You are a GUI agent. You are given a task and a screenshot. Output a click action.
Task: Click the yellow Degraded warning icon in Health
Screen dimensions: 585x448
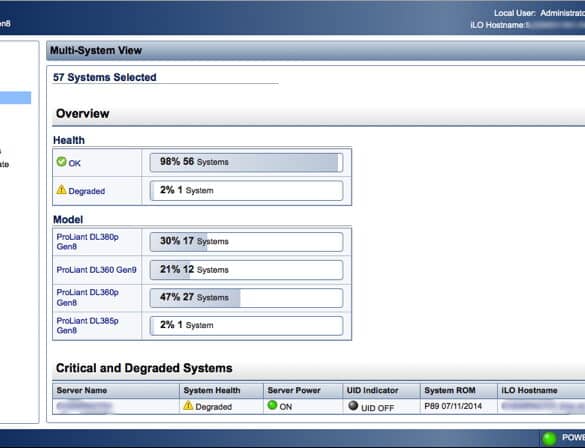click(62, 190)
